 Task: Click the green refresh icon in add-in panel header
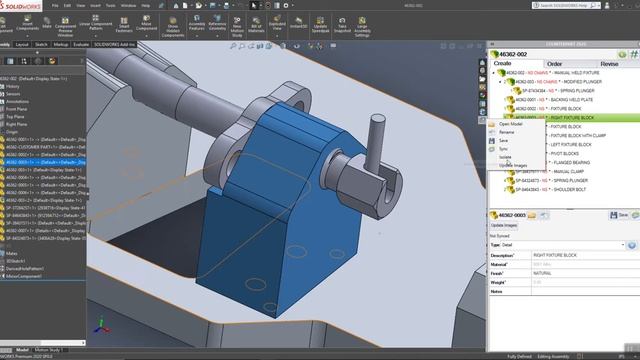(x=622, y=54)
